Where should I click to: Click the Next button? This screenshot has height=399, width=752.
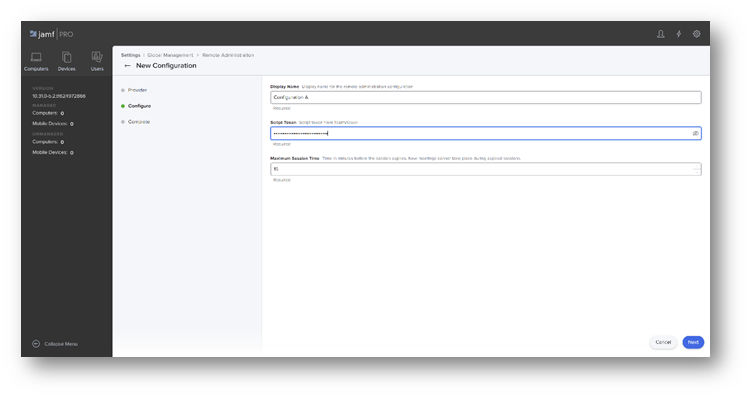coord(693,342)
